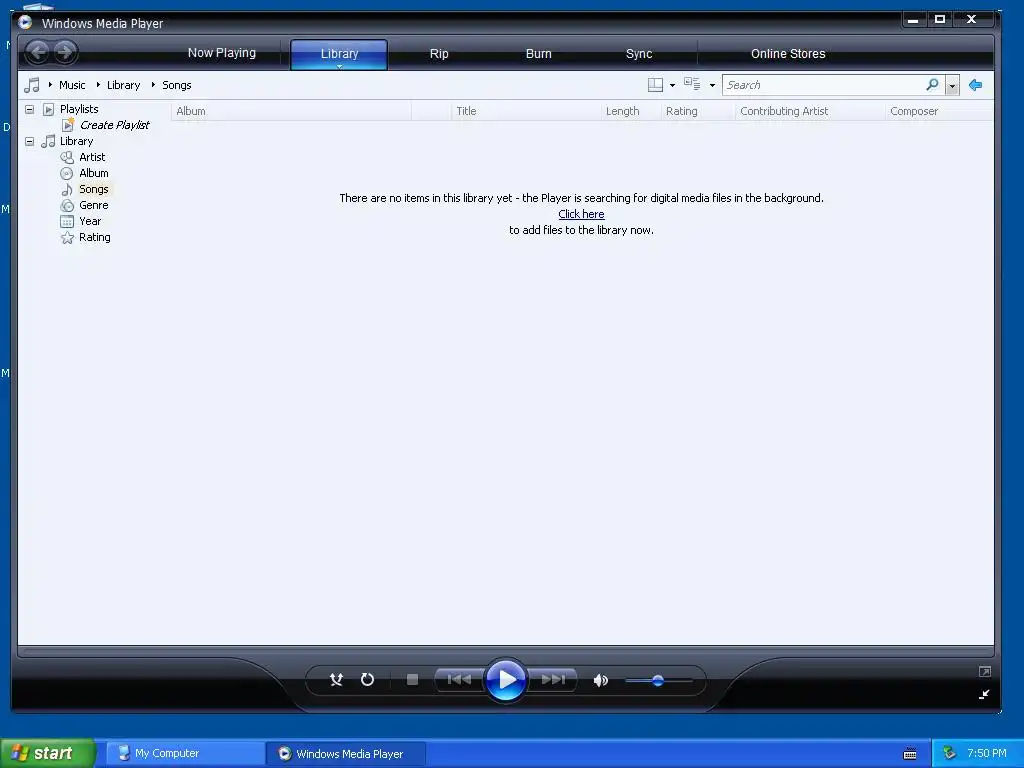
Task: Skip to the next track
Action: [x=552, y=680]
